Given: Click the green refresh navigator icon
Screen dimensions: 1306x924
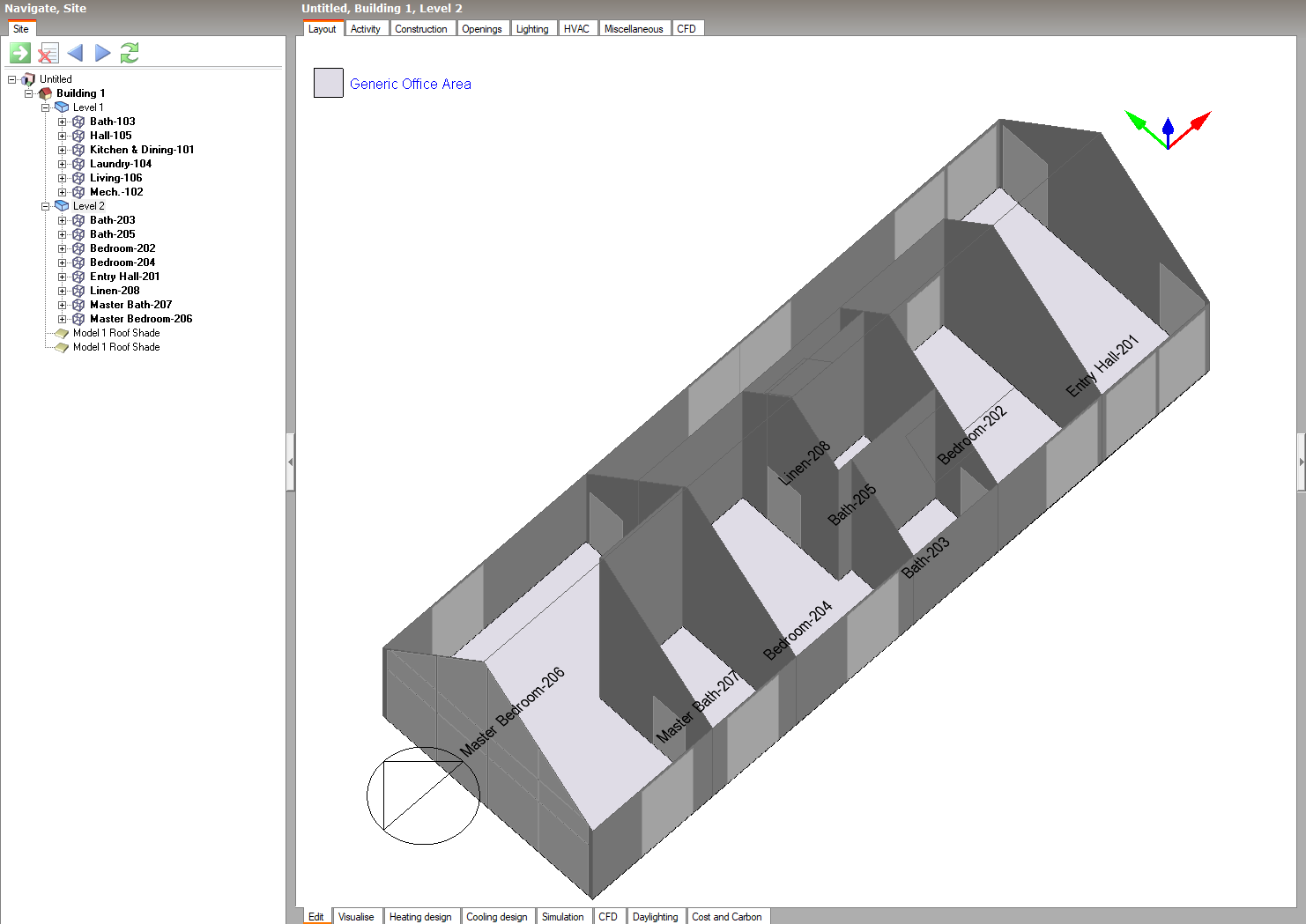Looking at the screenshot, I should pyautogui.click(x=130, y=53).
